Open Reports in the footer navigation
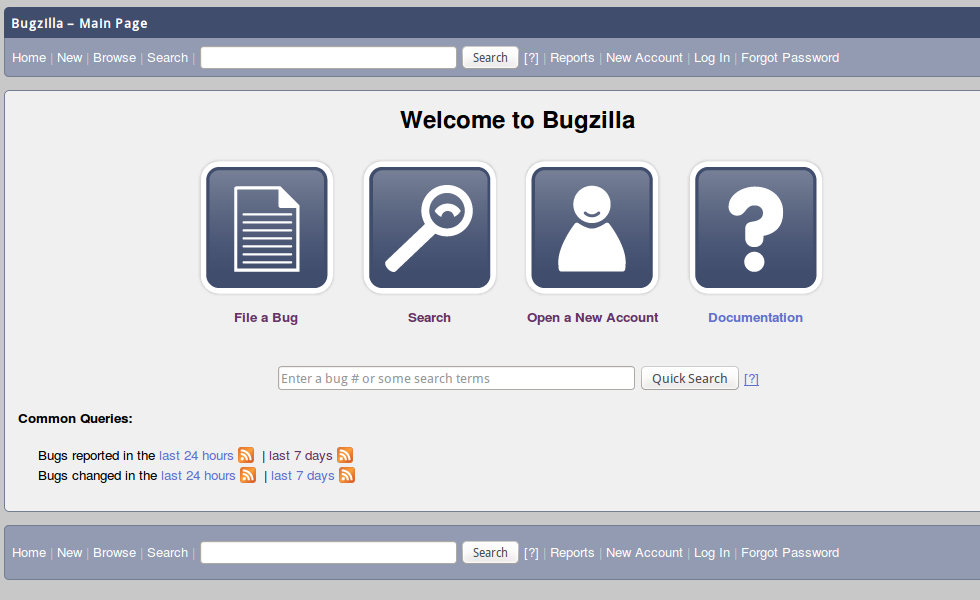 [x=572, y=552]
